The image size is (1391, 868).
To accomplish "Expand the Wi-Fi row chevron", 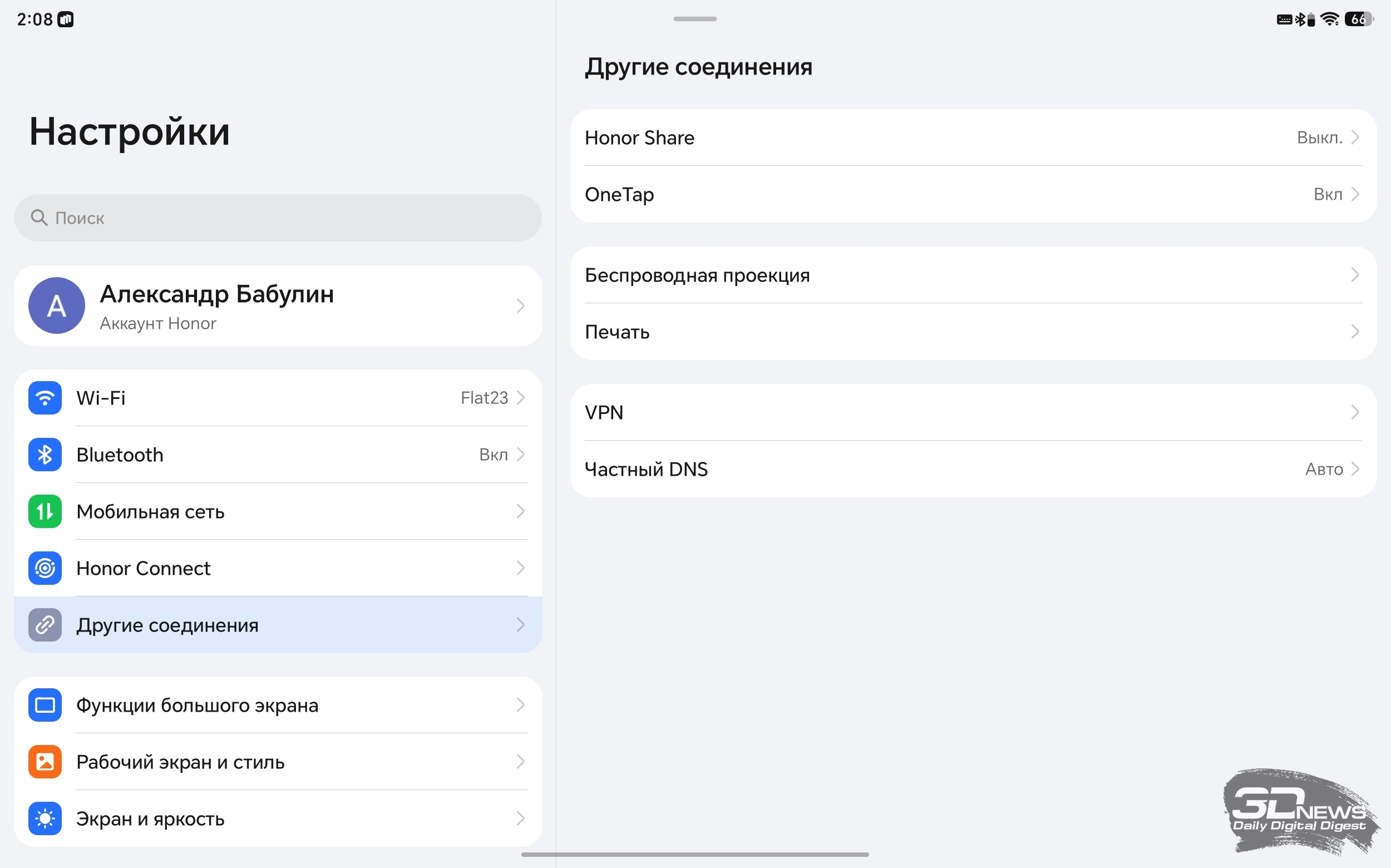I will click(520, 398).
